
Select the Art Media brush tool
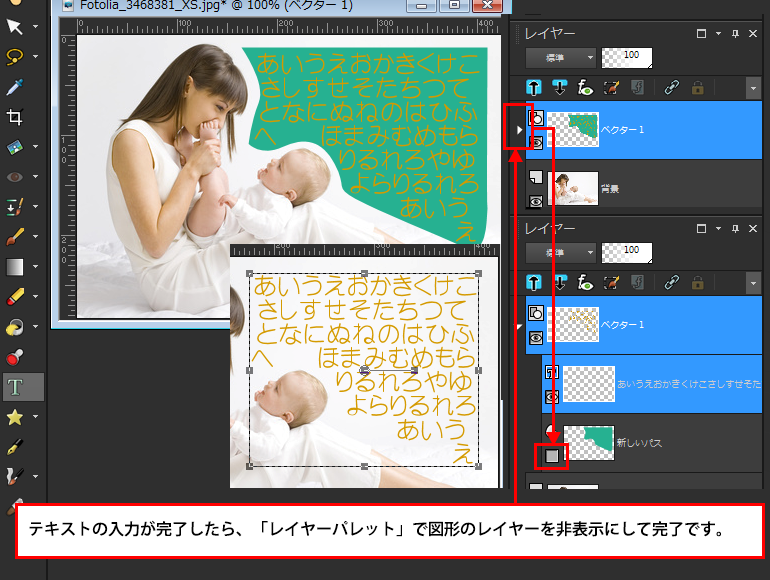(x=15, y=476)
